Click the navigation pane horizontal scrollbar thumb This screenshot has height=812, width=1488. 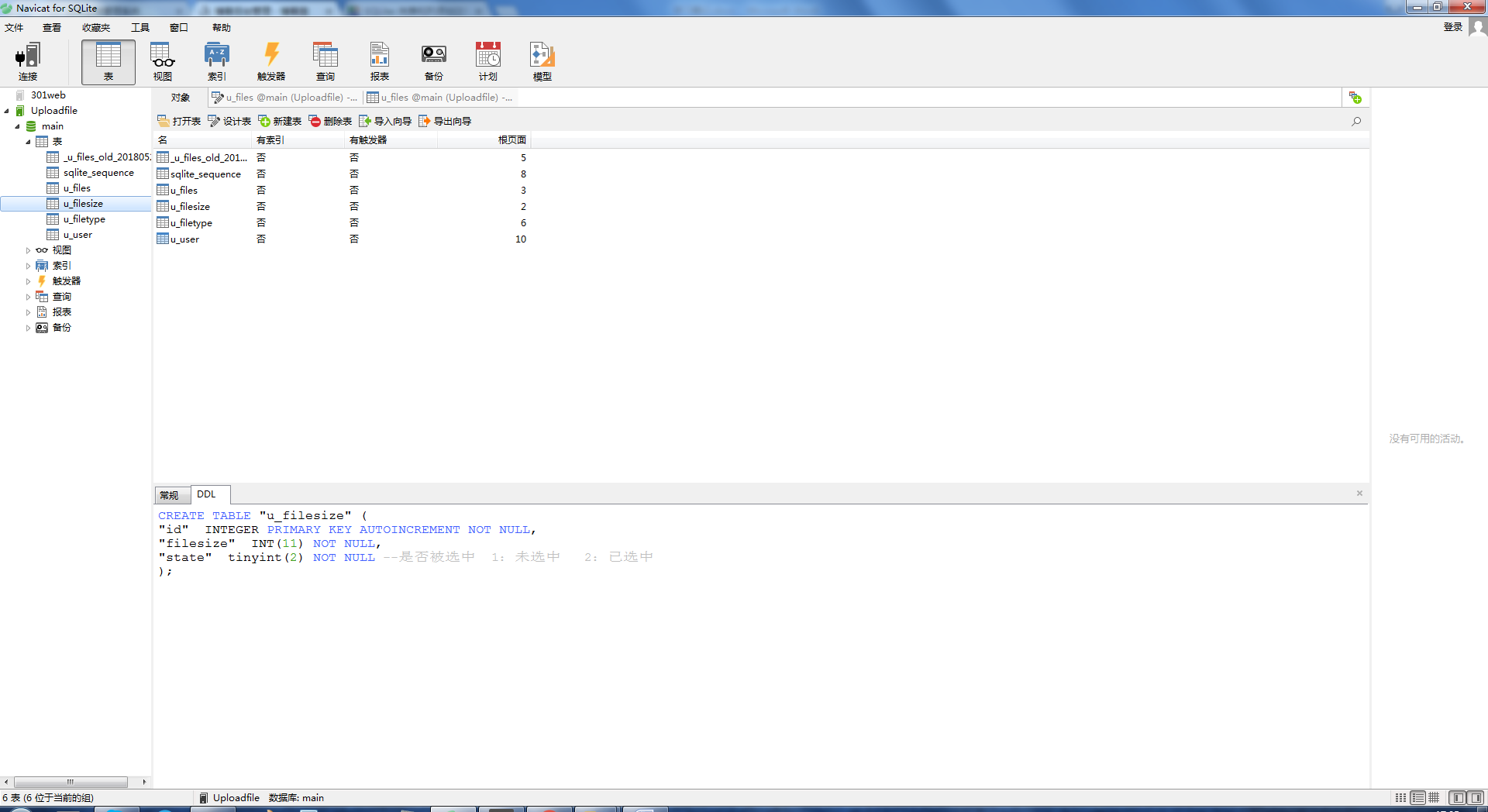[x=71, y=782]
